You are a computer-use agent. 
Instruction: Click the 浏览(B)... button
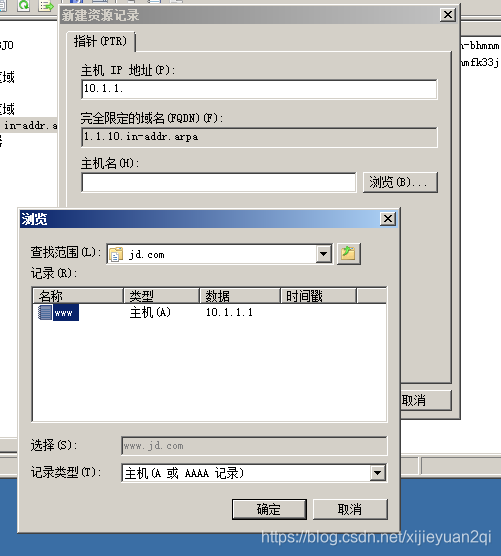point(400,182)
